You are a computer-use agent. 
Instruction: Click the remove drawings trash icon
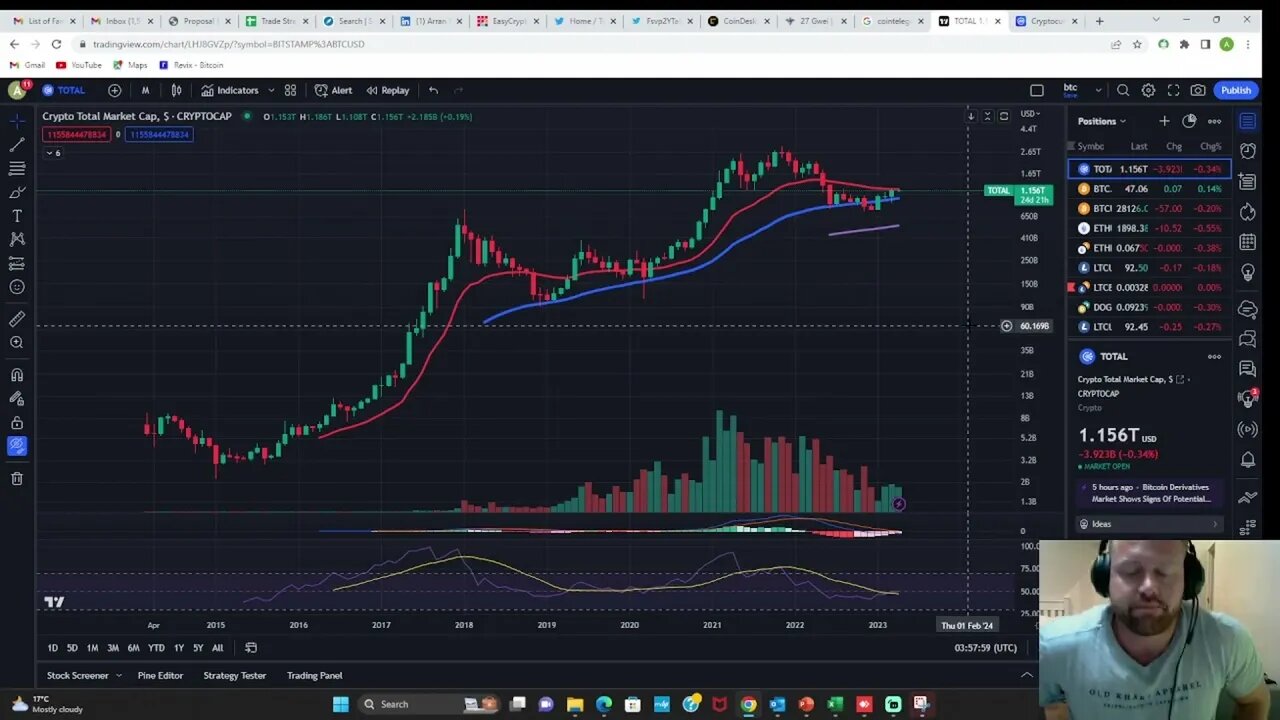coord(17,478)
